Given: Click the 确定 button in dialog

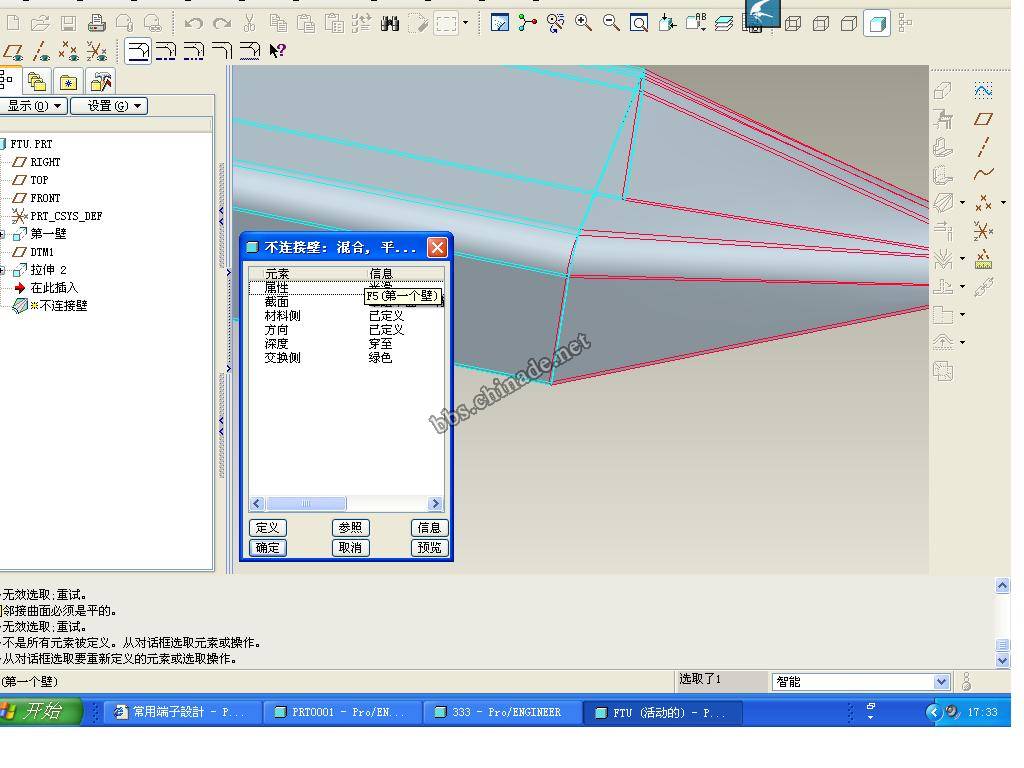Looking at the screenshot, I should 267,548.
